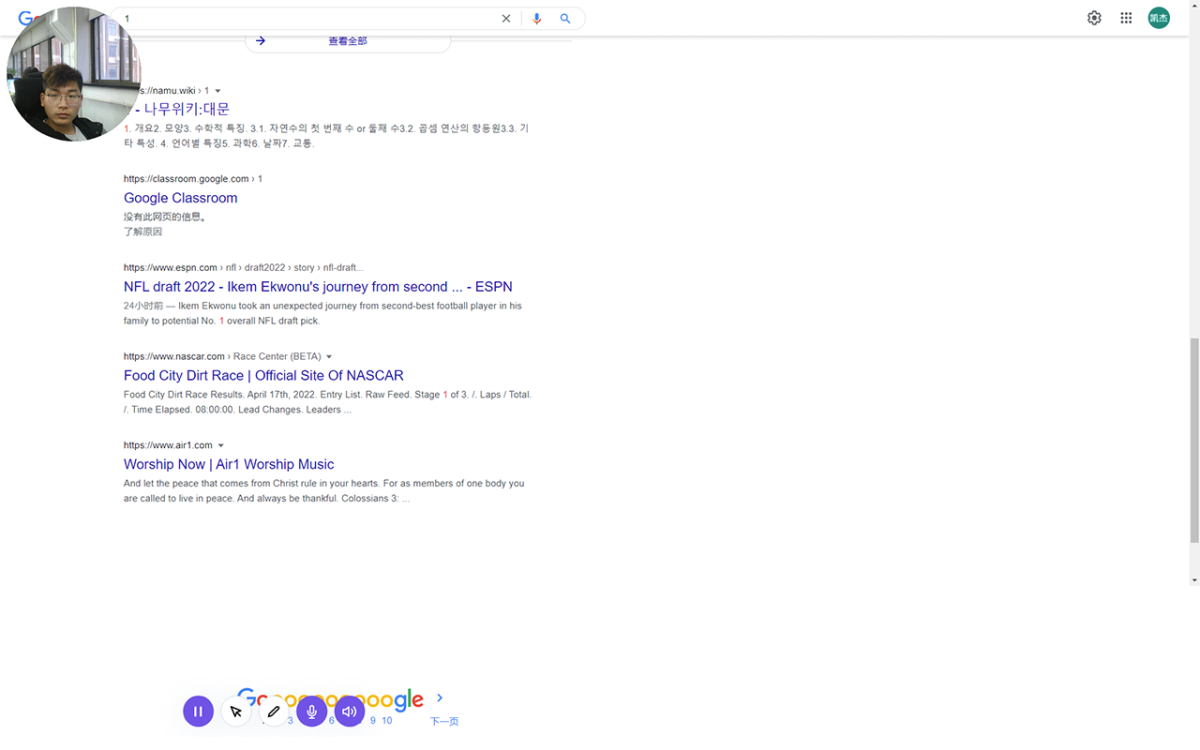Open the ESPN NFL draft 2022 result
Image resolution: width=1200 pixels, height=750 pixels.
[x=317, y=287]
